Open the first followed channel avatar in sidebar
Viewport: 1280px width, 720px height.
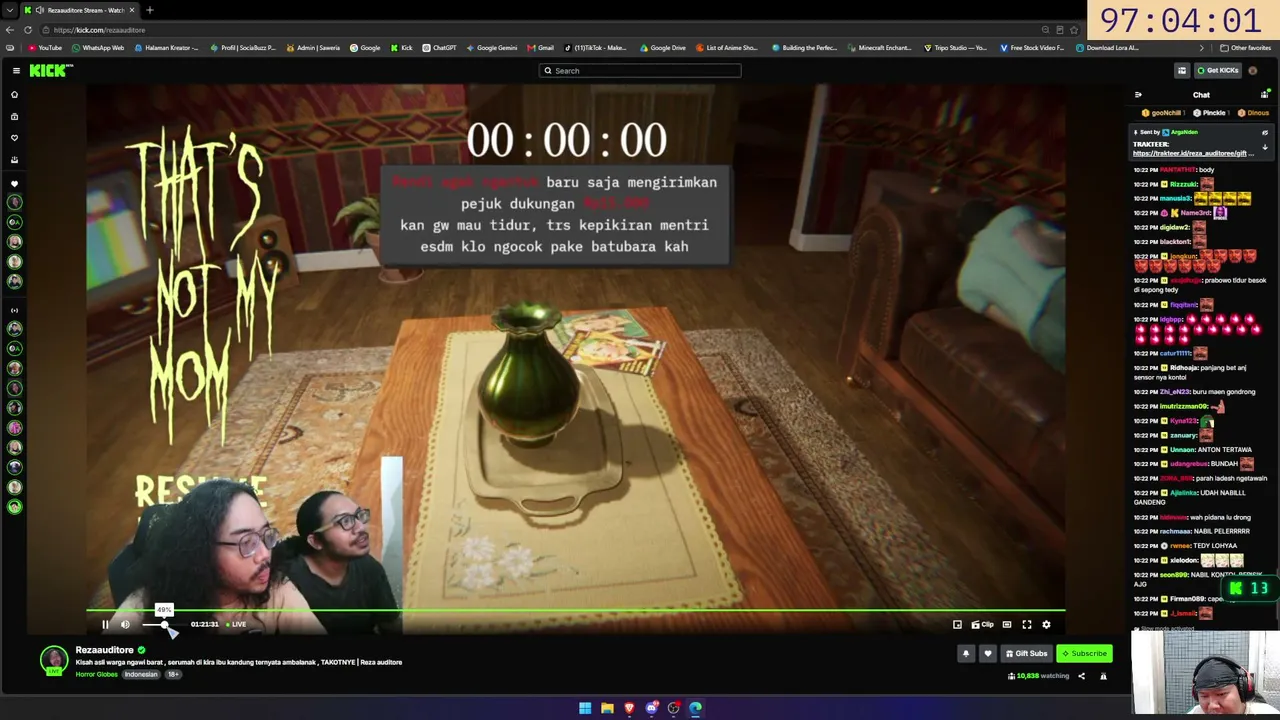click(14, 202)
